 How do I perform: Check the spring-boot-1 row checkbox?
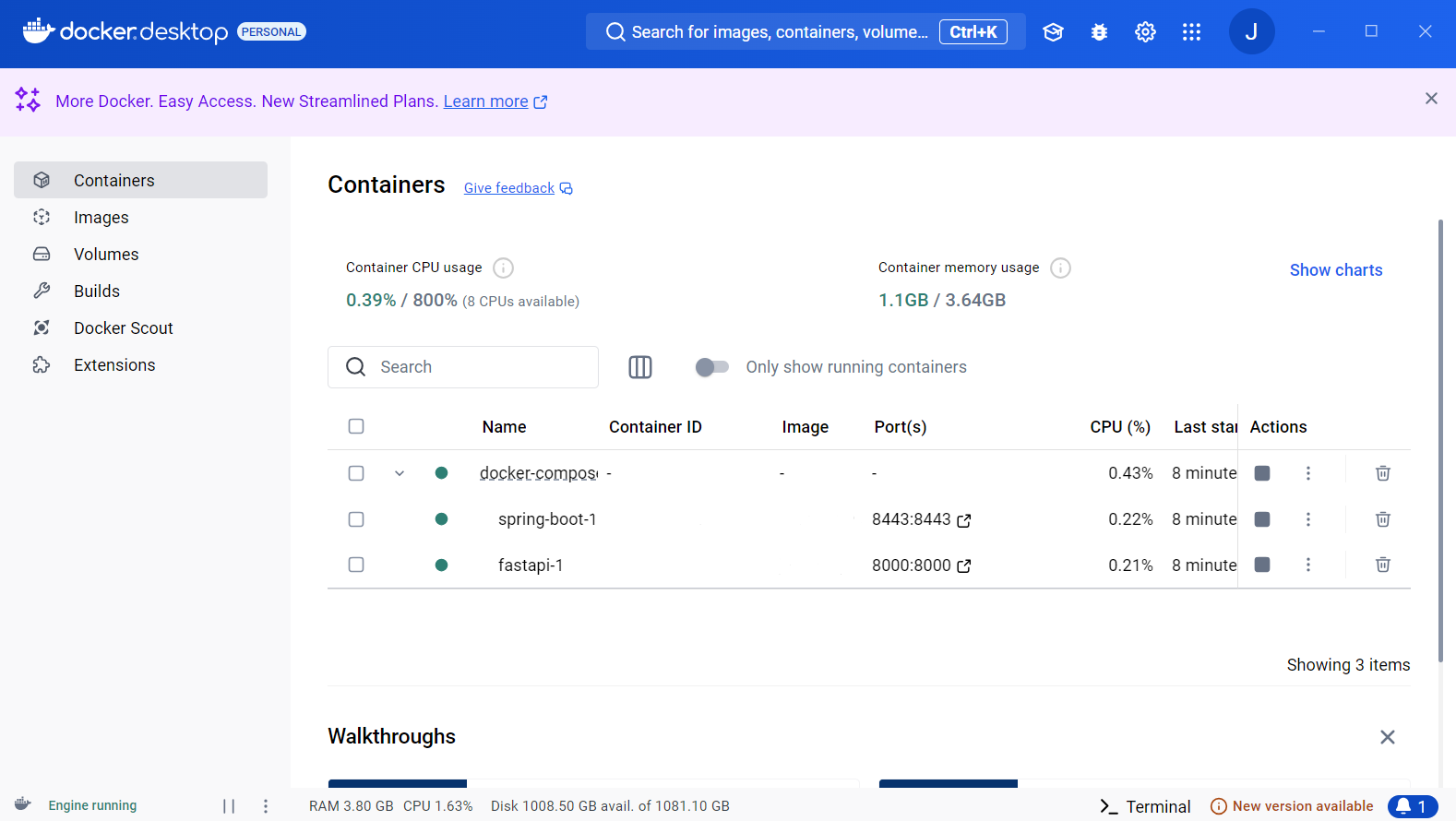tap(356, 519)
